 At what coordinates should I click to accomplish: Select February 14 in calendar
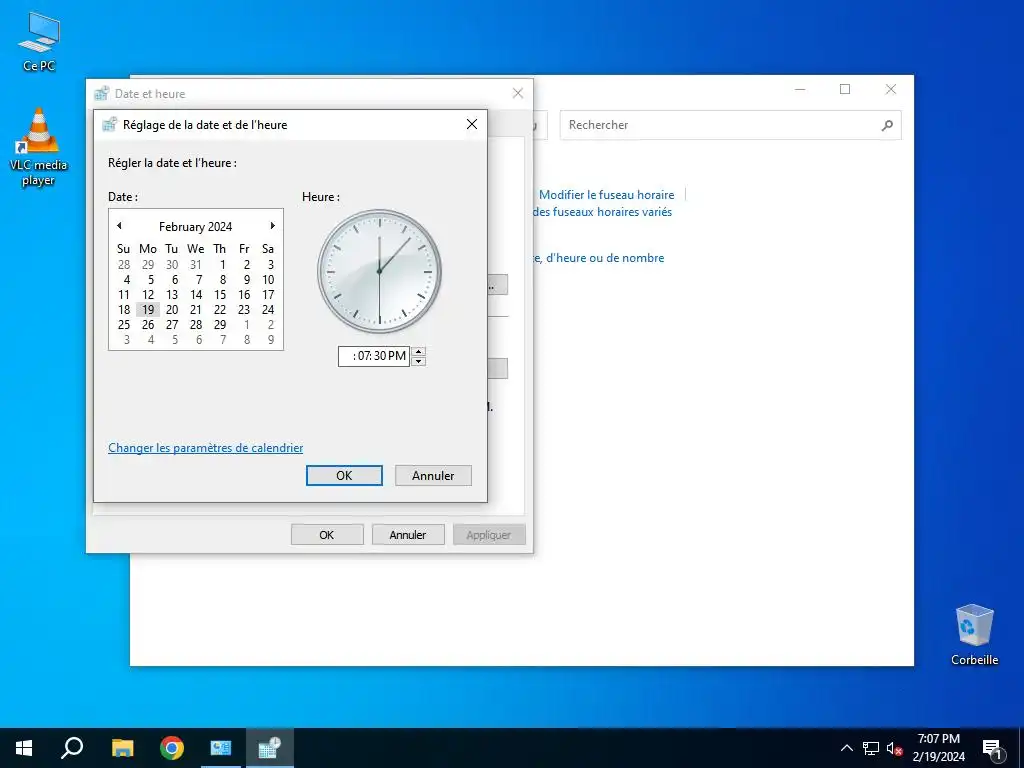(196, 295)
